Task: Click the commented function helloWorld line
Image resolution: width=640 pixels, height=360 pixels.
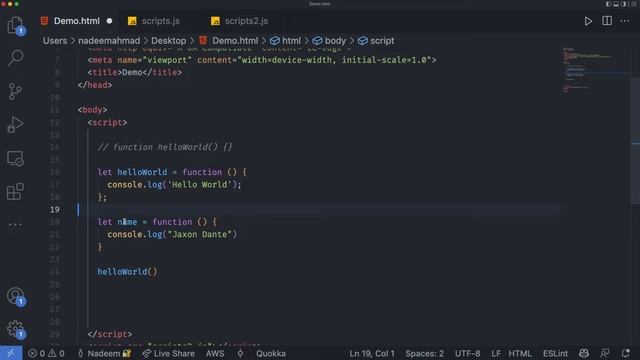Action: tap(164, 147)
